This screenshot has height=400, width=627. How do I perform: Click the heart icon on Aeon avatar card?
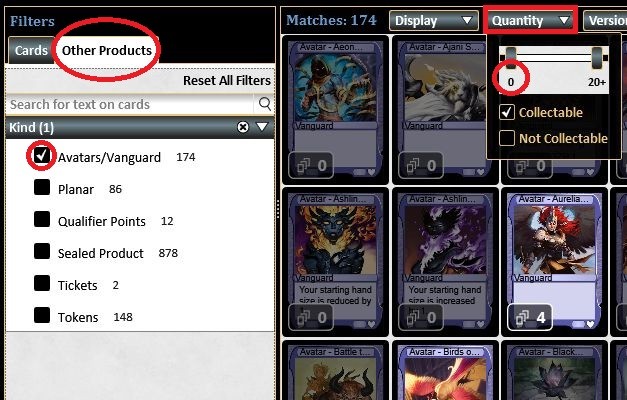[x=371, y=172]
